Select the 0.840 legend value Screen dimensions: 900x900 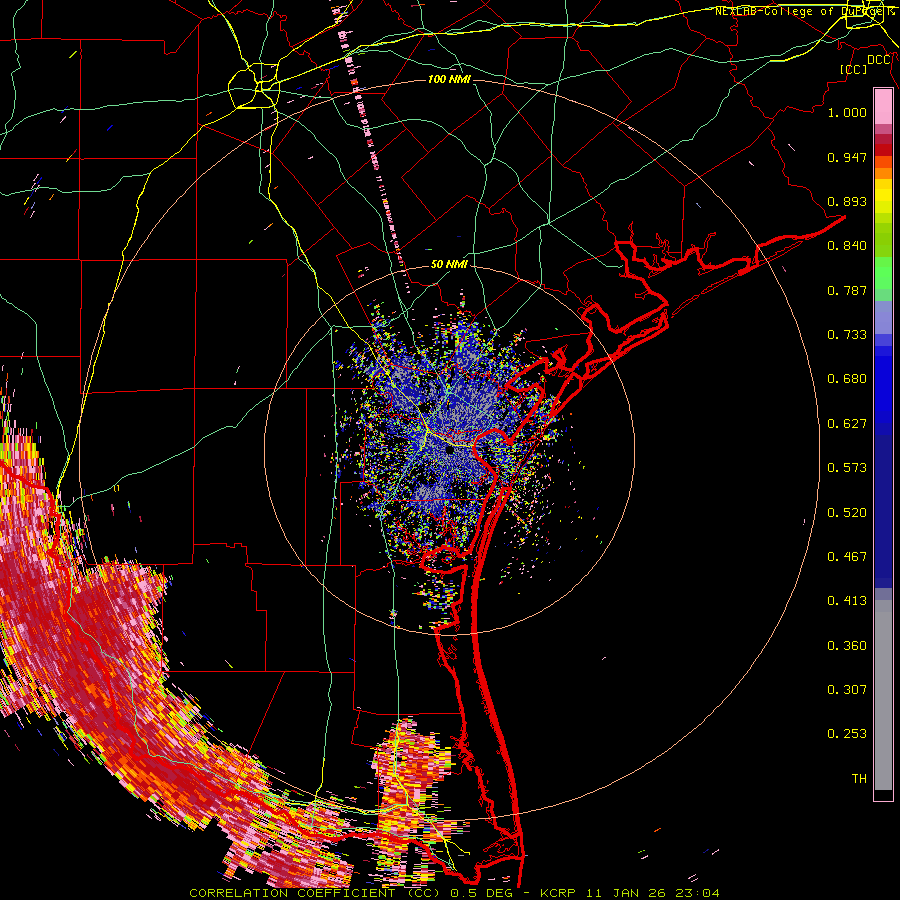point(847,246)
